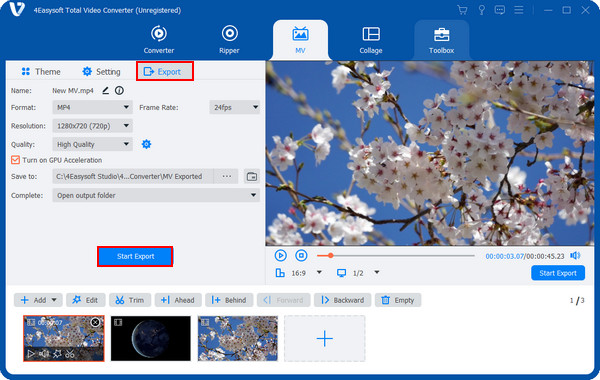Image resolution: width=600 pixels, height=380 pixels.
Task: Select the MV tab
Action: [300, 39]
